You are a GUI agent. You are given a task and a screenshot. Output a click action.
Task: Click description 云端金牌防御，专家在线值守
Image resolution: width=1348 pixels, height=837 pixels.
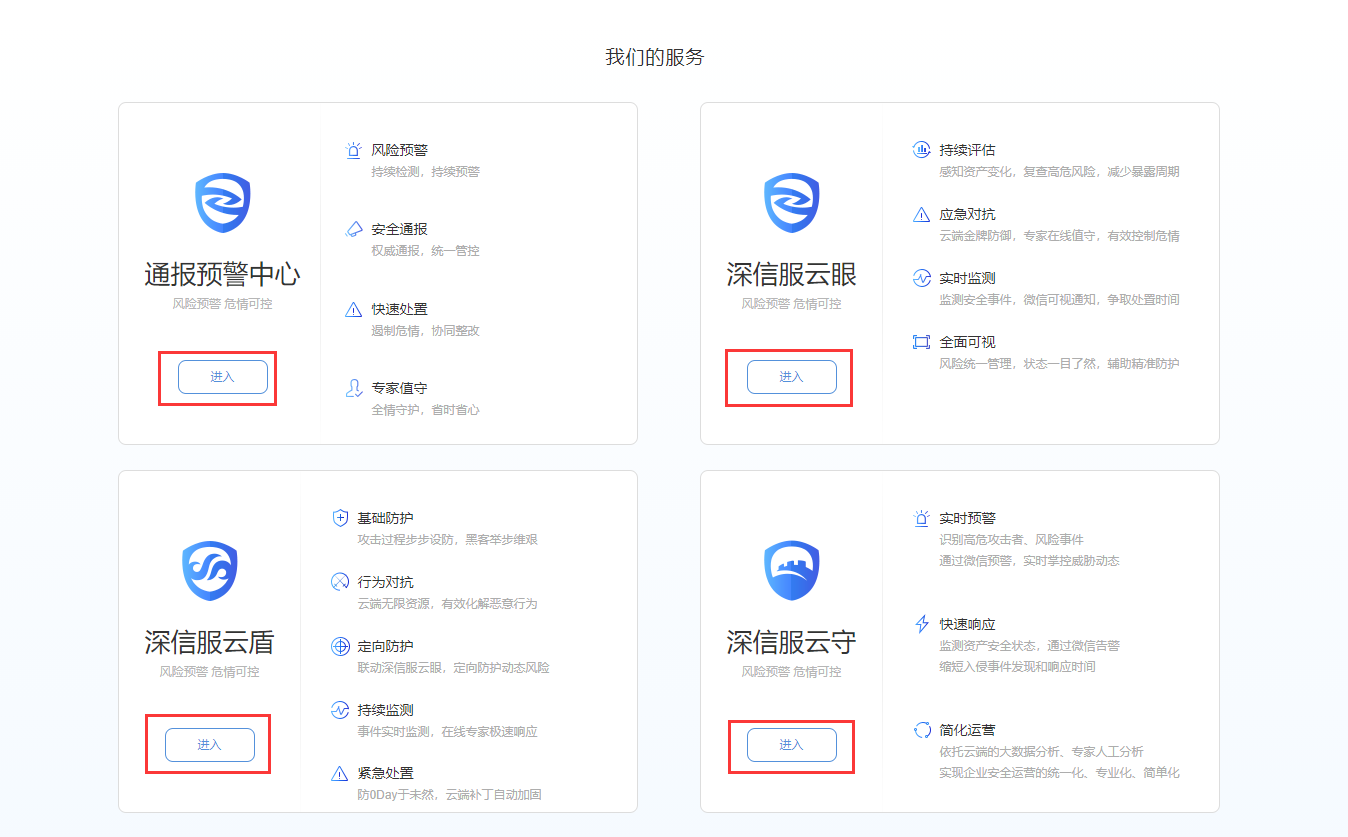pos(1059,236)
